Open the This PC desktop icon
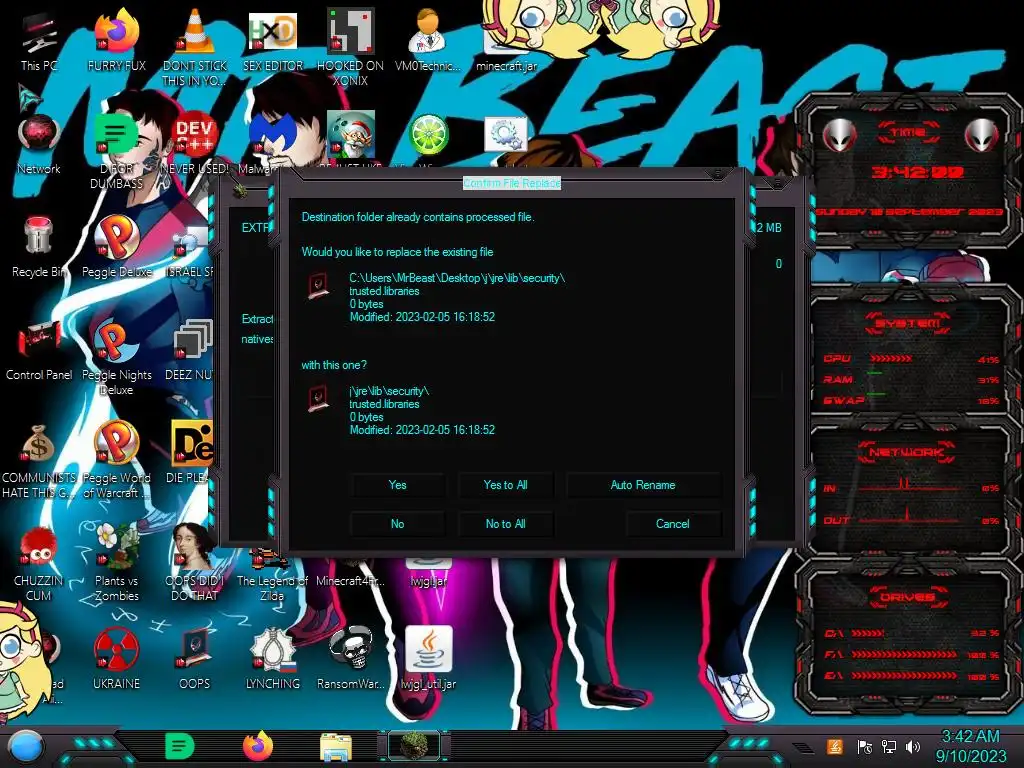 (39, 40)
